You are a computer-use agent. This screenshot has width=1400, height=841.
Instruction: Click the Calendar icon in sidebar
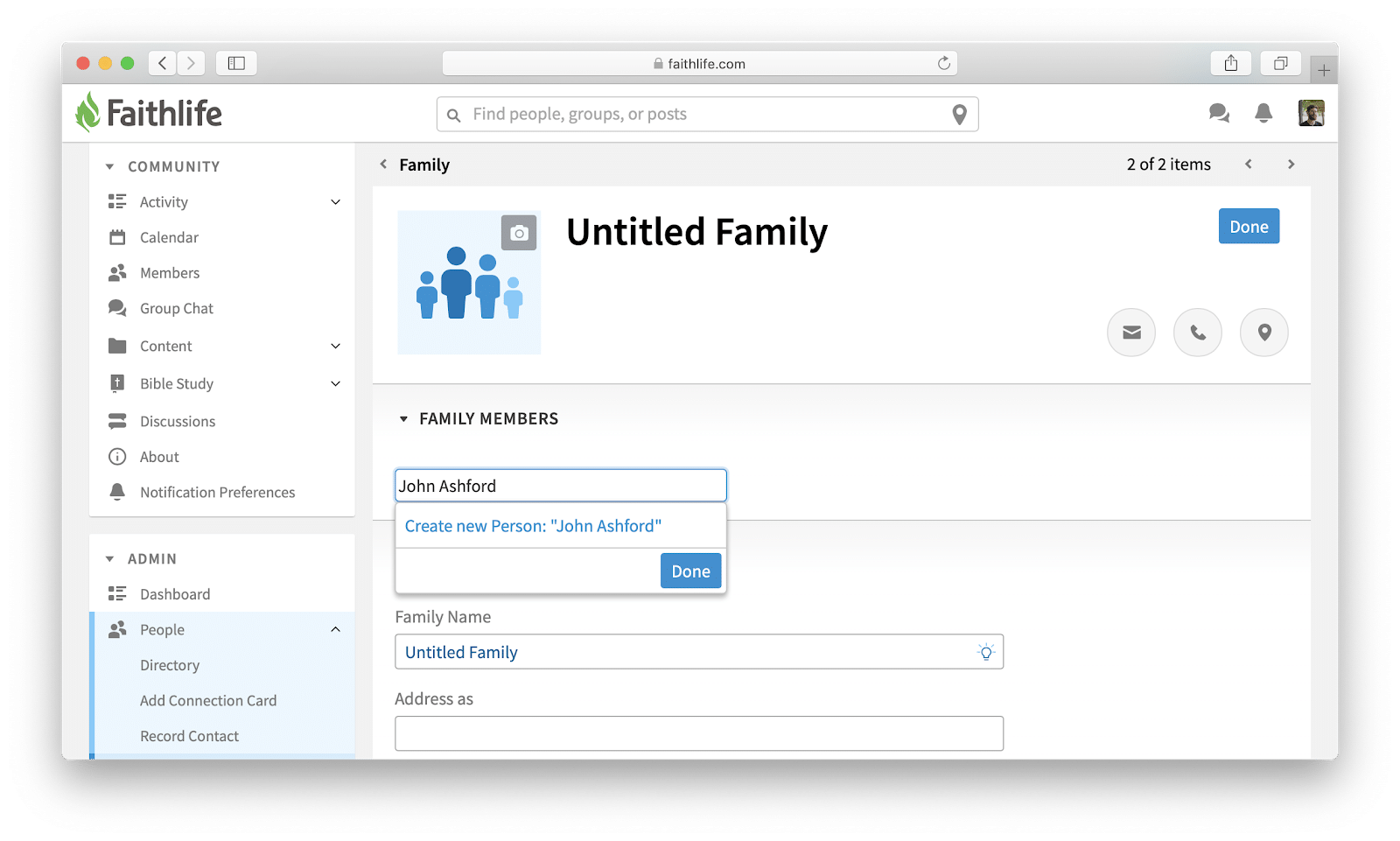click(117, 237)
